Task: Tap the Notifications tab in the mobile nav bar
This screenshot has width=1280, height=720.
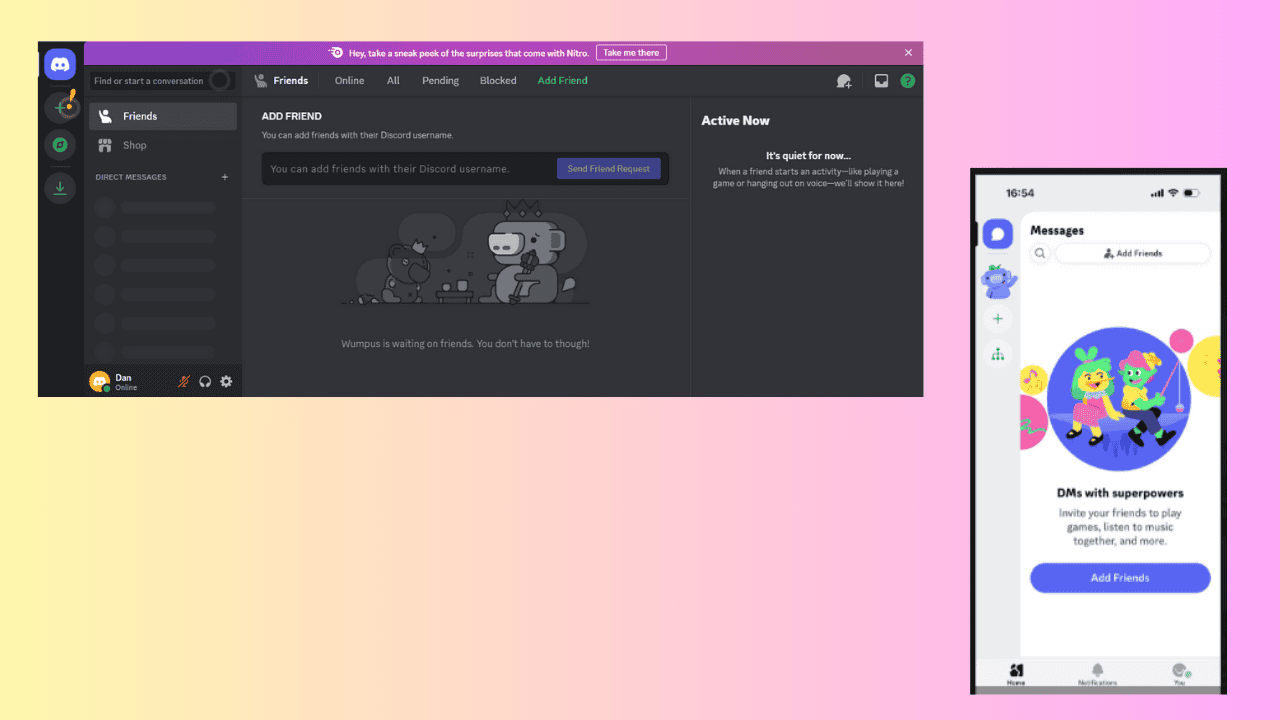Action: (x=1097, y=674)
